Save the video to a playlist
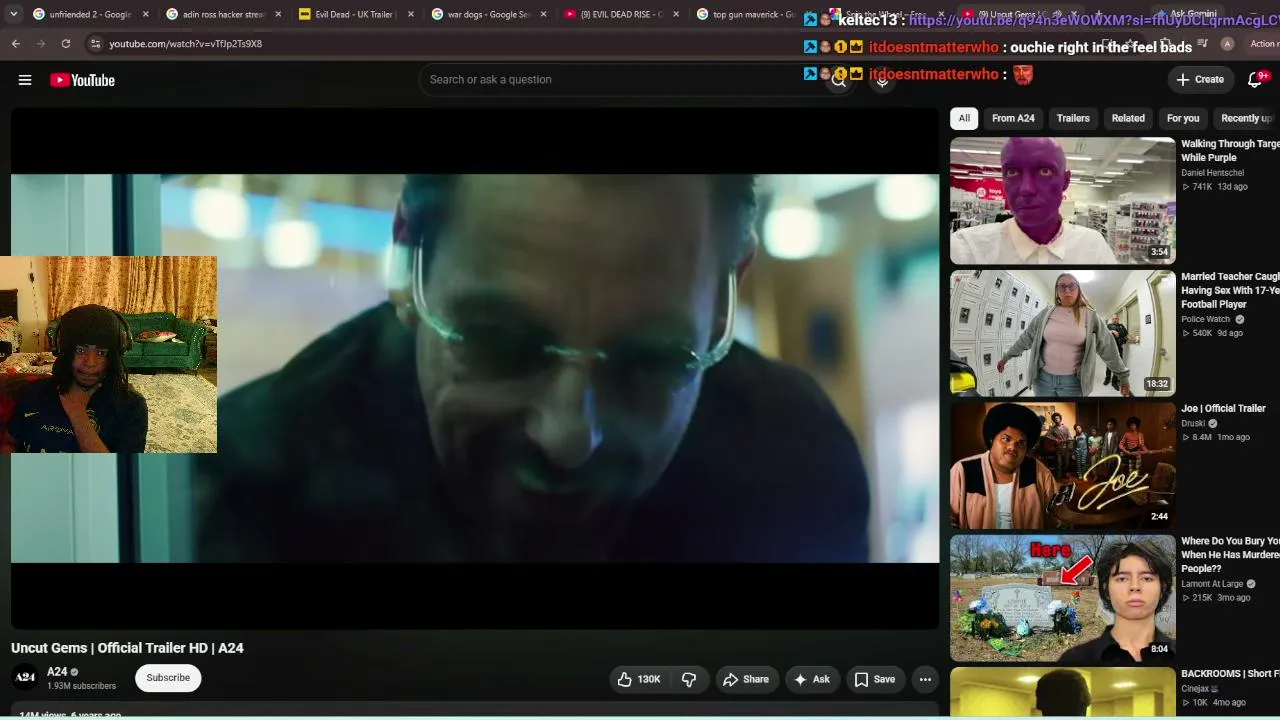The height and width of the screenshot is (720, 1280). coord(875,679)
